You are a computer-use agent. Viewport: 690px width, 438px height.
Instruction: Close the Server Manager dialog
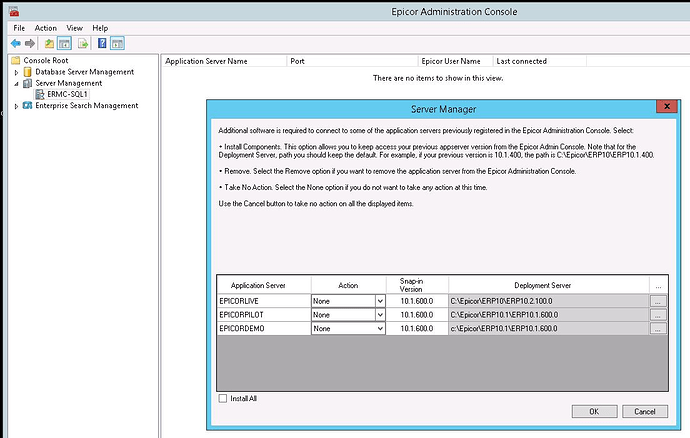pos(667,106)
